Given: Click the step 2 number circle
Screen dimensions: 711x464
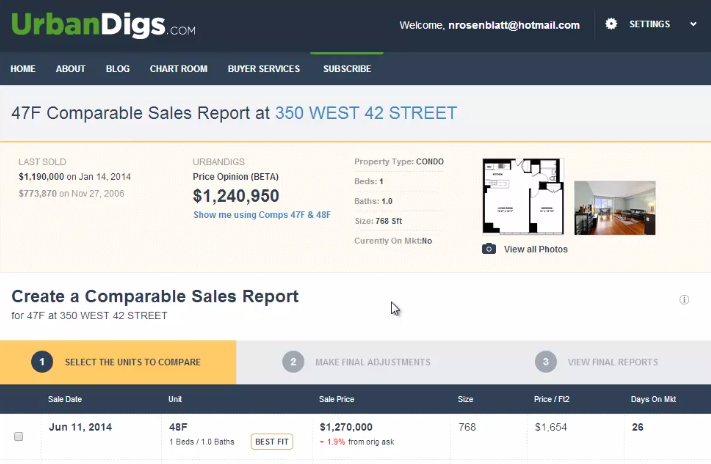Looking at the screenshot, I should click(292, 362).
